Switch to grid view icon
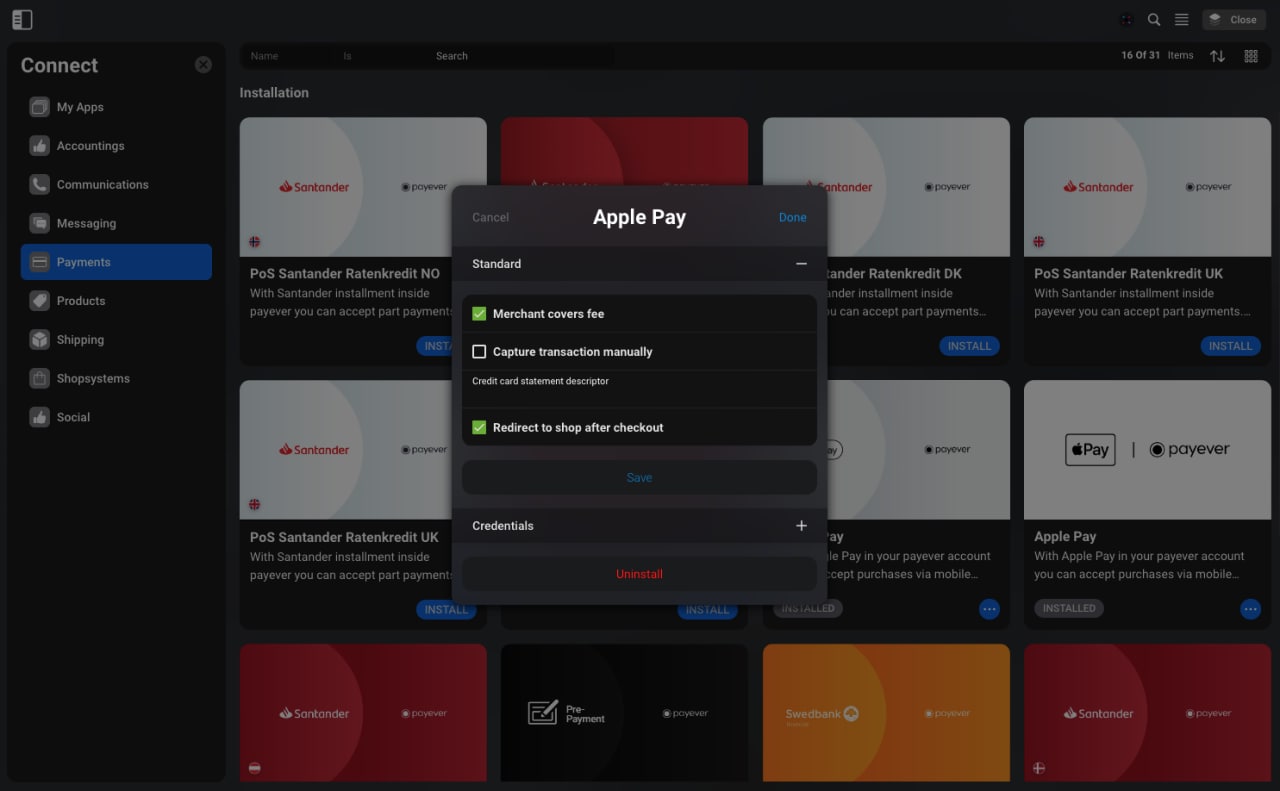This screenshot has width=1280, height=791. point(1251,56)
